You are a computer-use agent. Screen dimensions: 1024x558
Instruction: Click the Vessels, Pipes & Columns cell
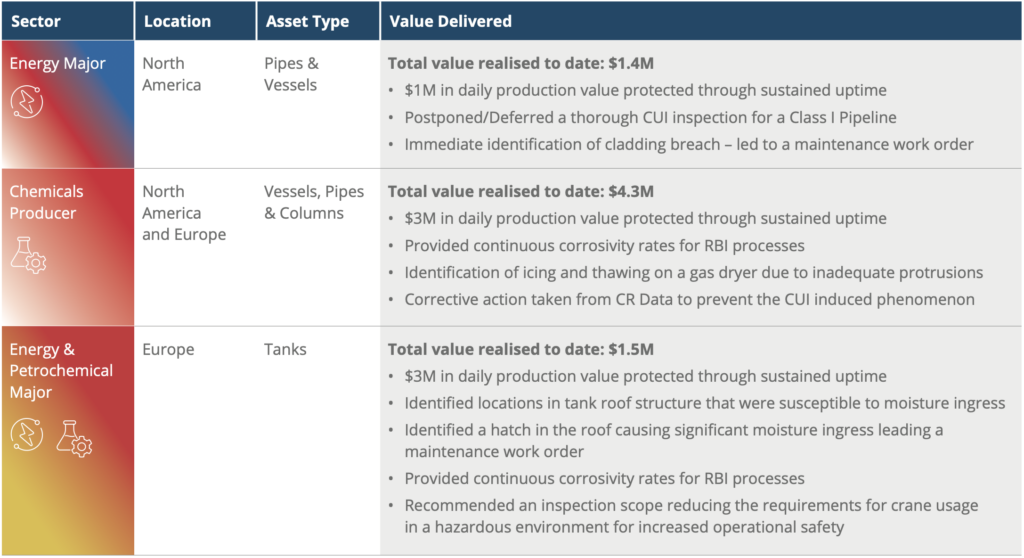coord(313,202)
